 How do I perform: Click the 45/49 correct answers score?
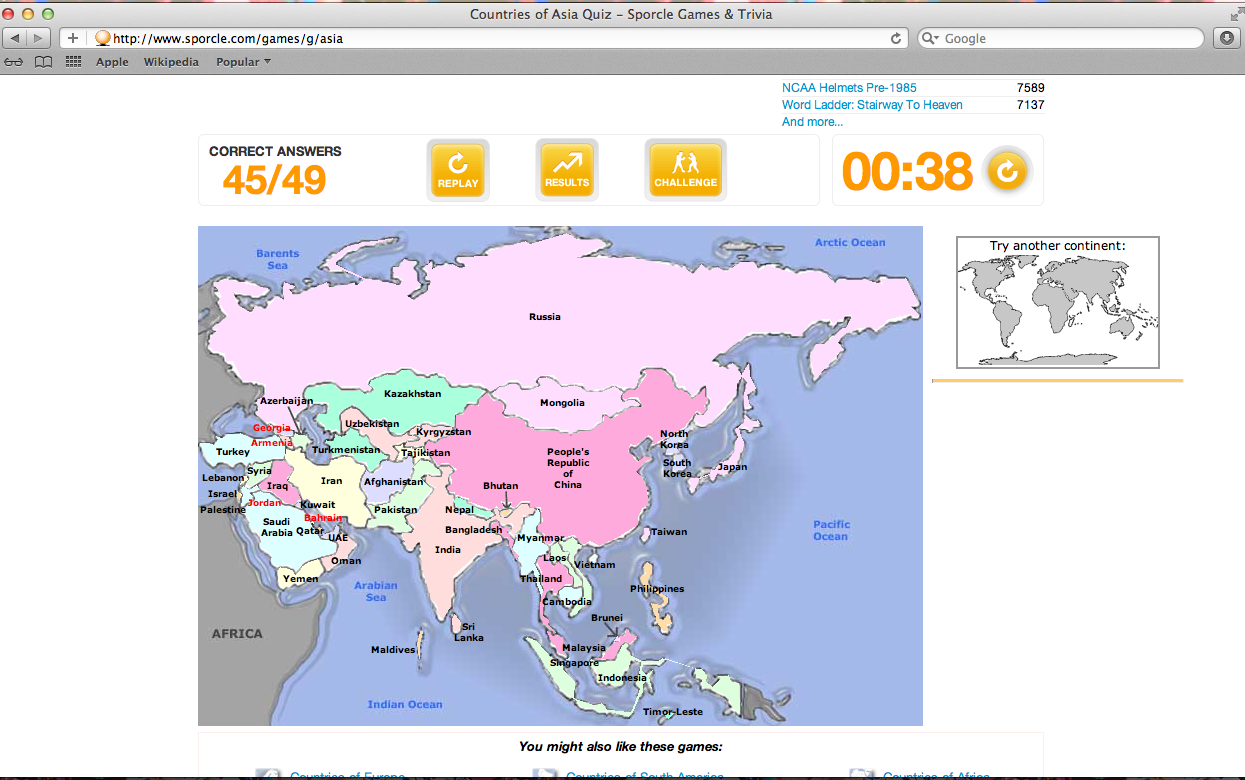(274, 180)
